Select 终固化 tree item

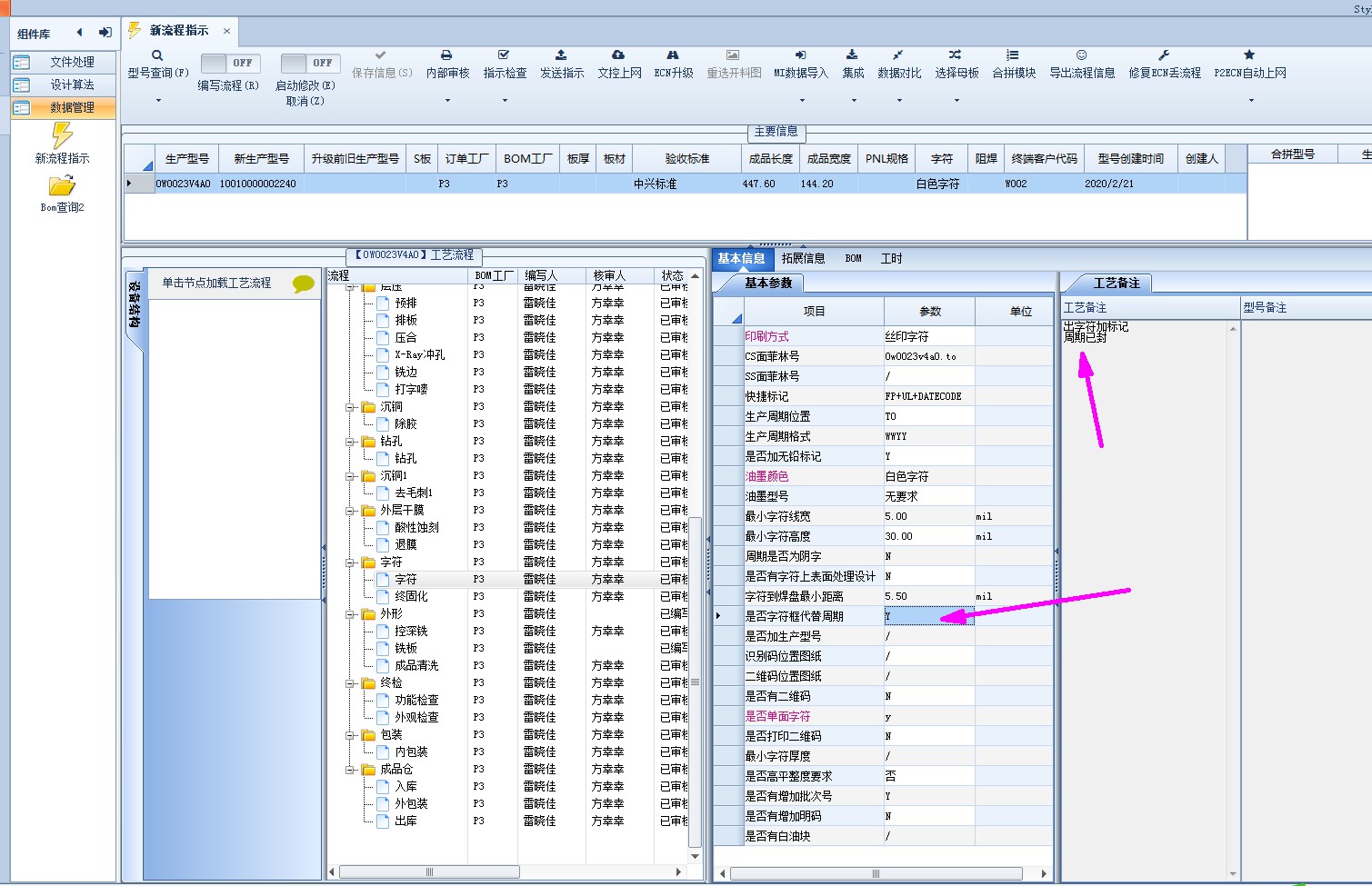coord(411,596)
